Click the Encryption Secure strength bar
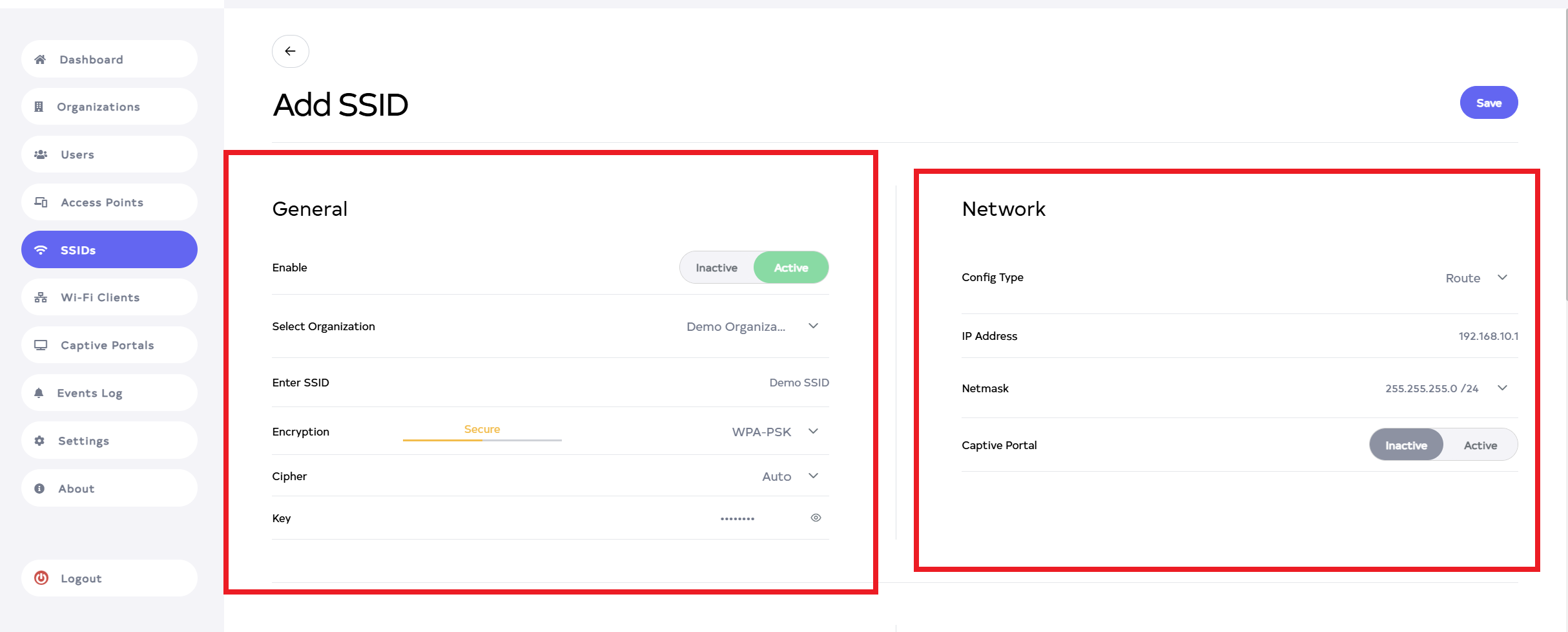1568x632 pixels. [x=482, y=439]
